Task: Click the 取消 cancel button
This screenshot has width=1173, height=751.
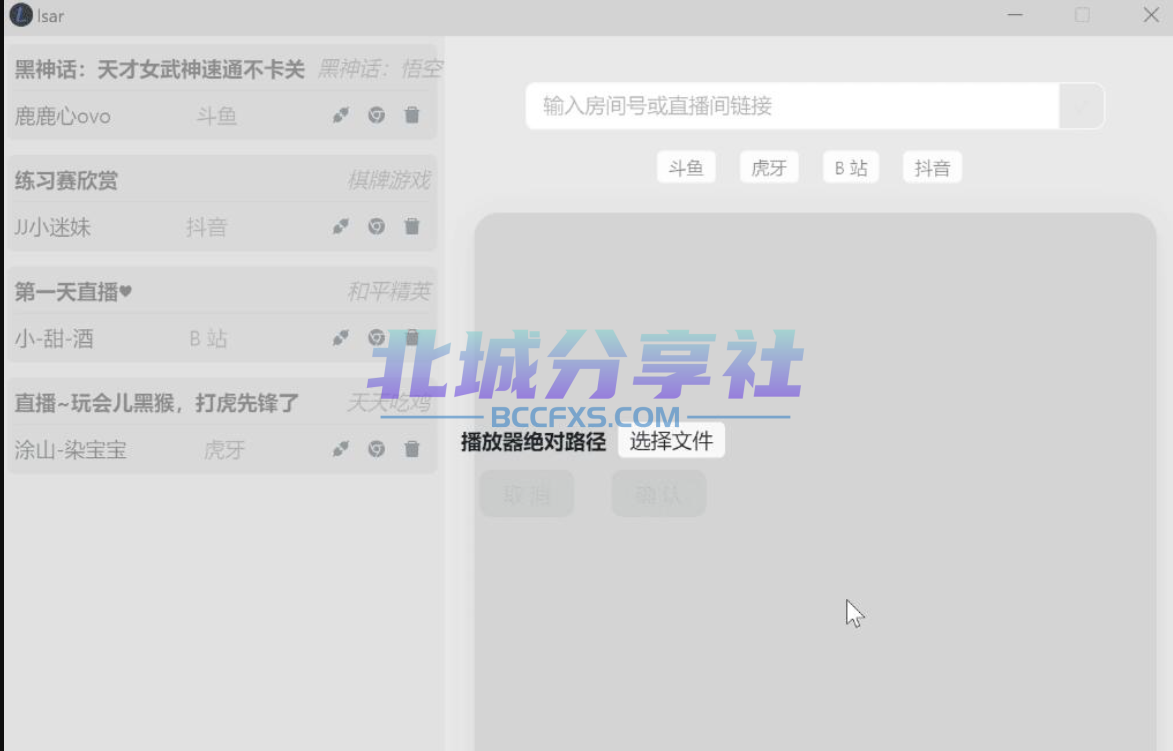Action: coord(527,494)
